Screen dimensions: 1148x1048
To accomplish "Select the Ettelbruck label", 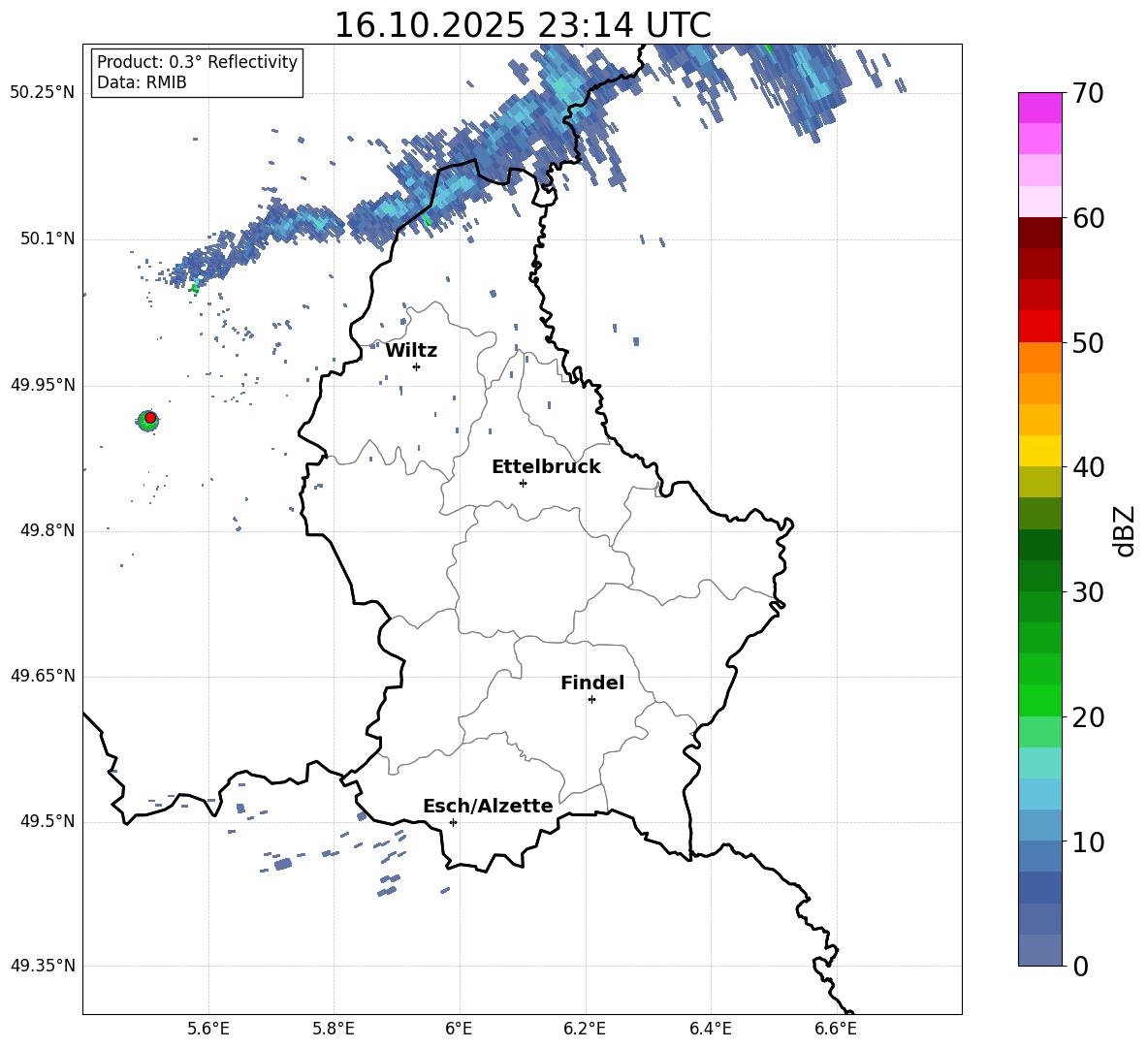I will 546,467.
